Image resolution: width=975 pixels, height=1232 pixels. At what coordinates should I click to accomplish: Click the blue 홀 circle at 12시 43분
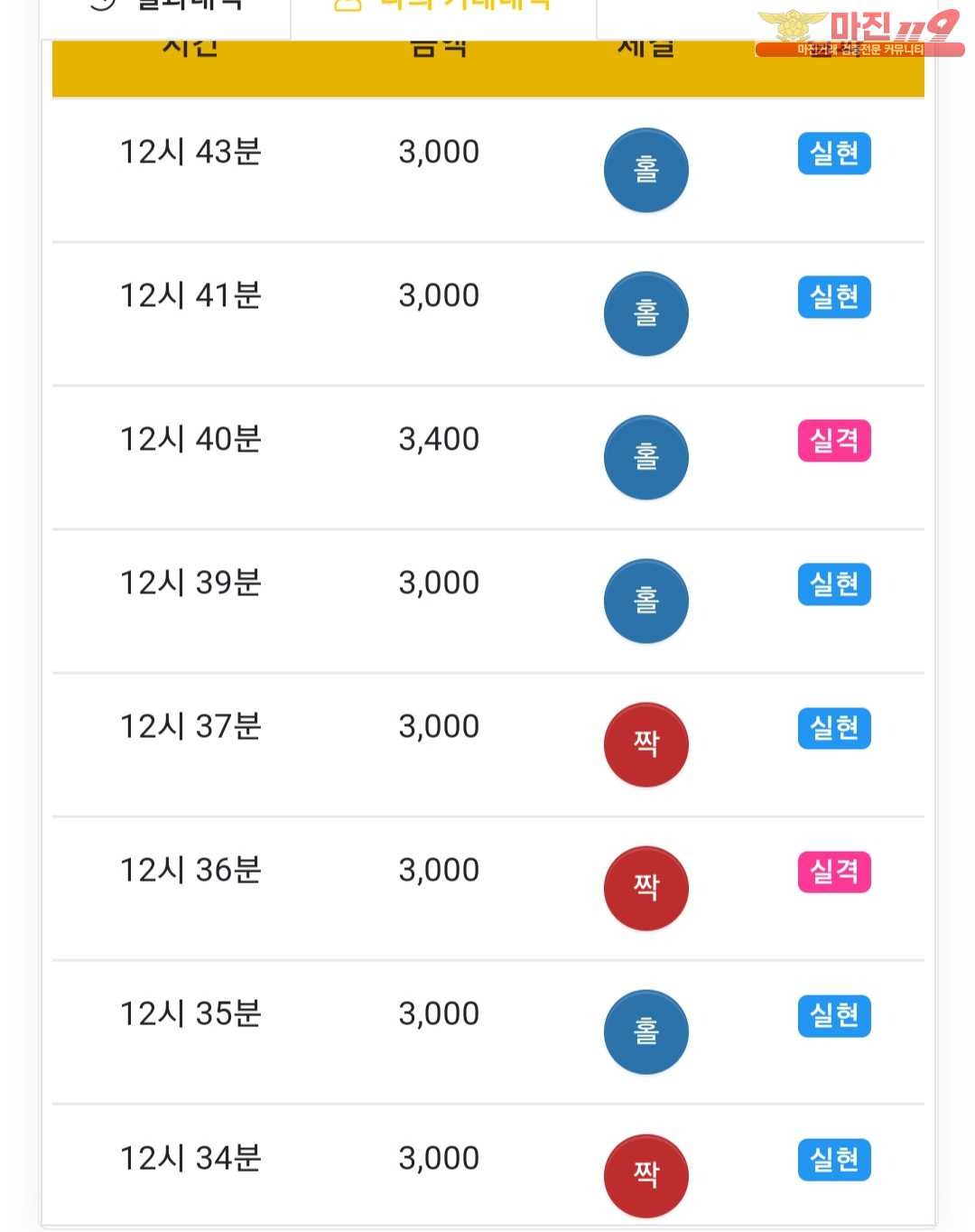[645, 171]
